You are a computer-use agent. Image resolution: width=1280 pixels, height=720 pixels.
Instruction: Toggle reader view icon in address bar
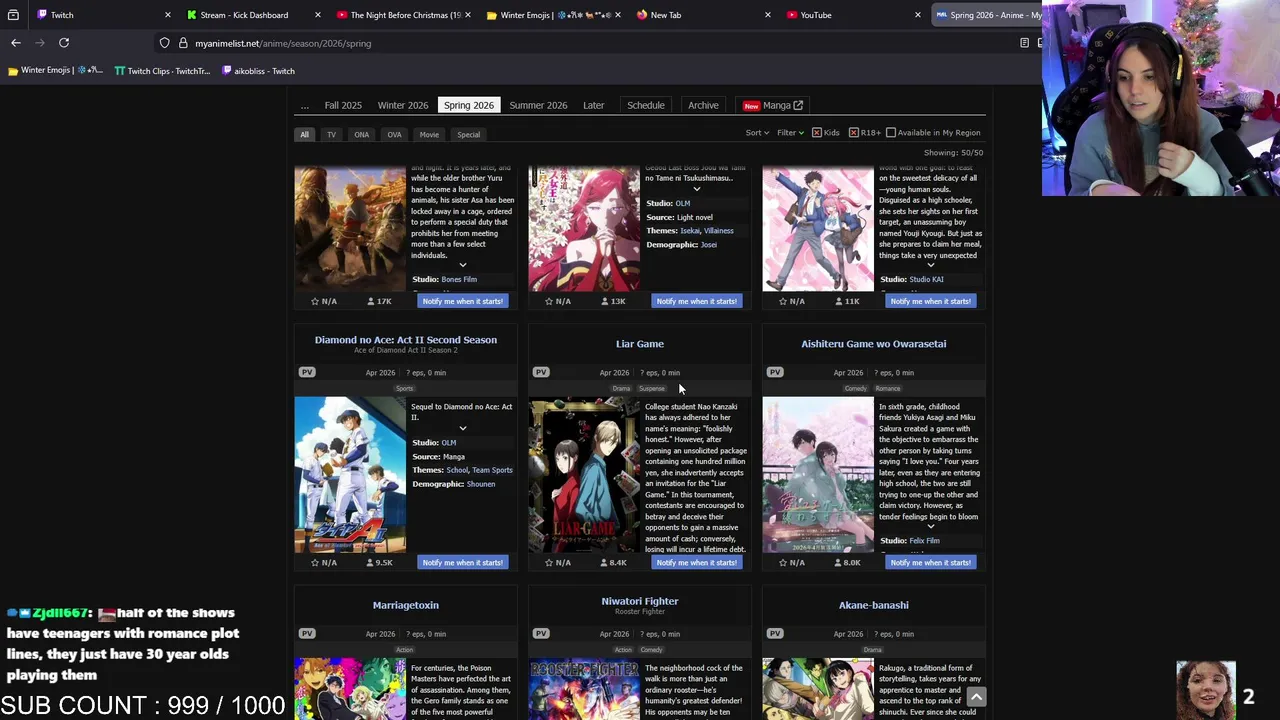[1024, 43]
